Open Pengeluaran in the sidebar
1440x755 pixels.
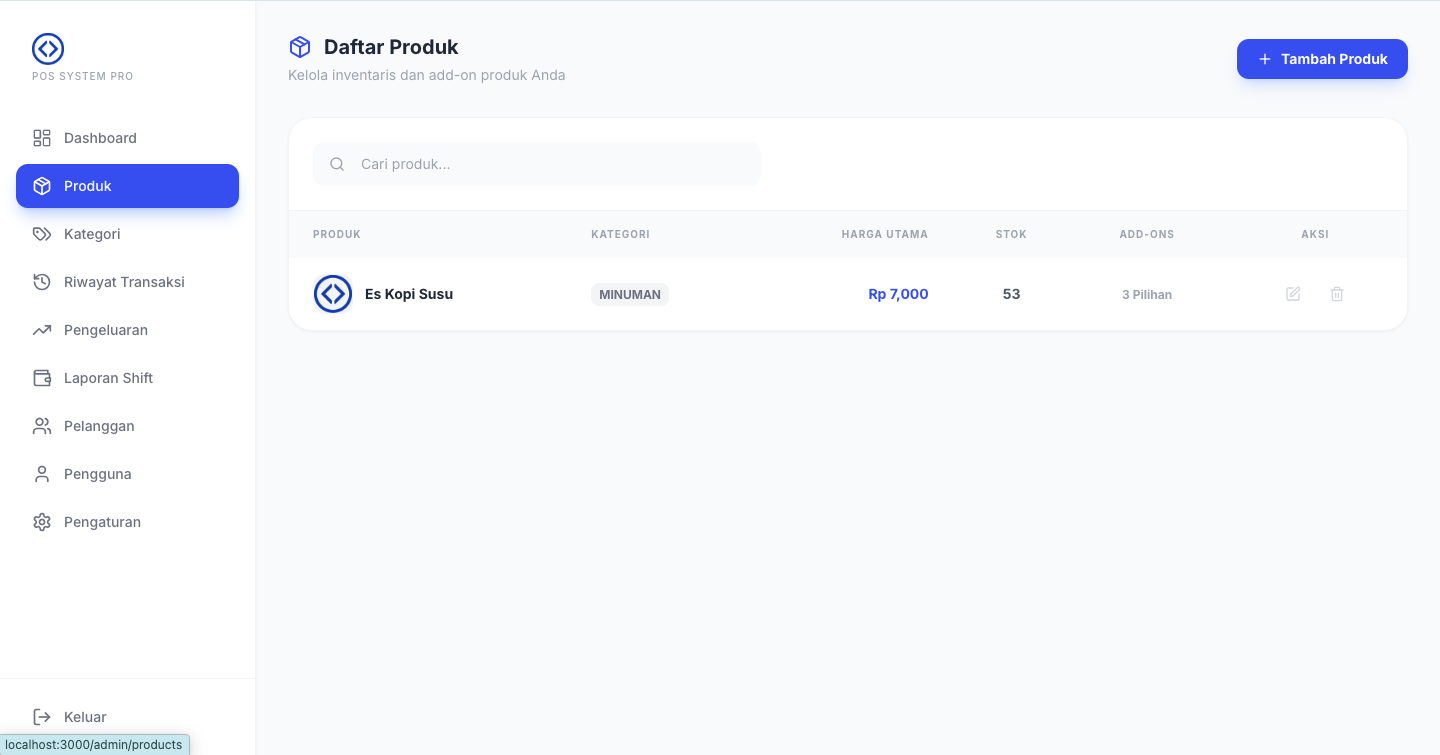click(x=106, y=330)
